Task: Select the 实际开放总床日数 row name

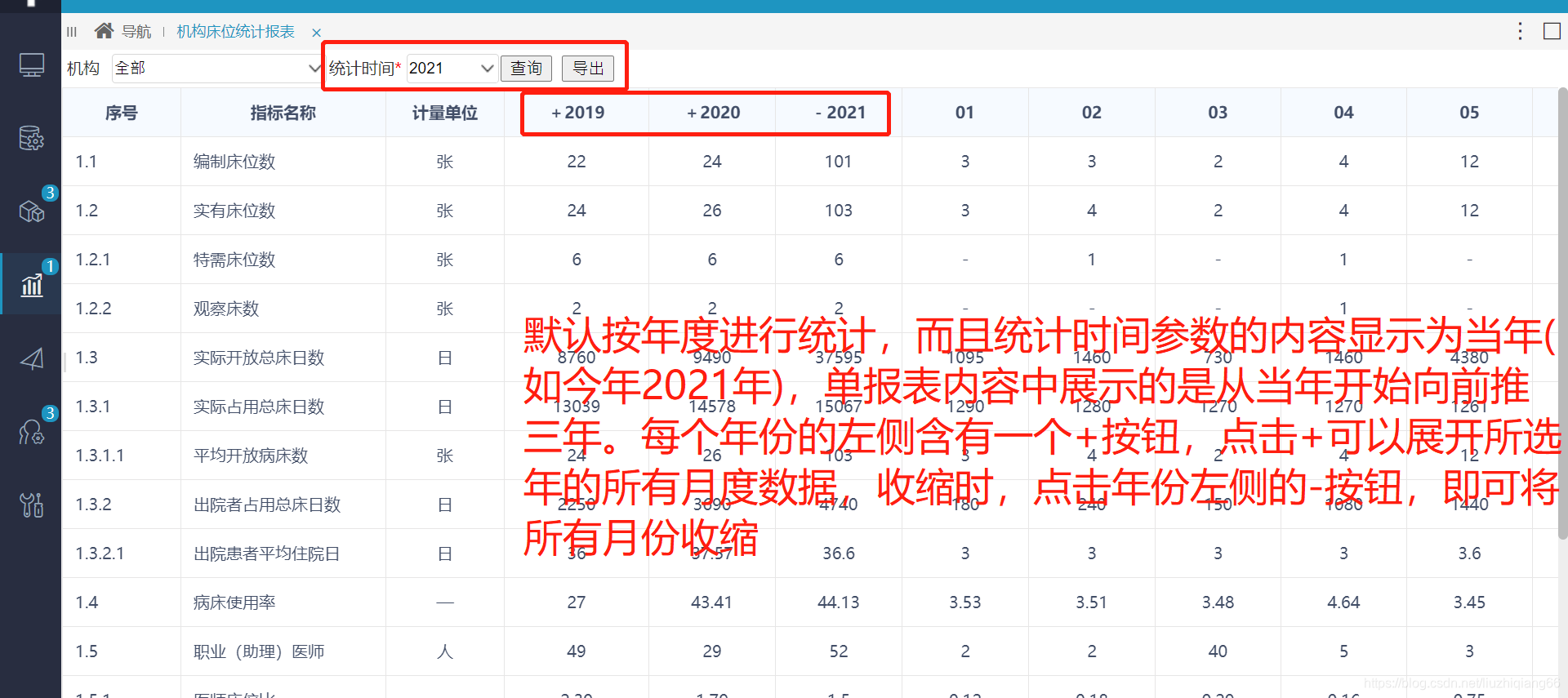Action: click(x=259, y=358)
